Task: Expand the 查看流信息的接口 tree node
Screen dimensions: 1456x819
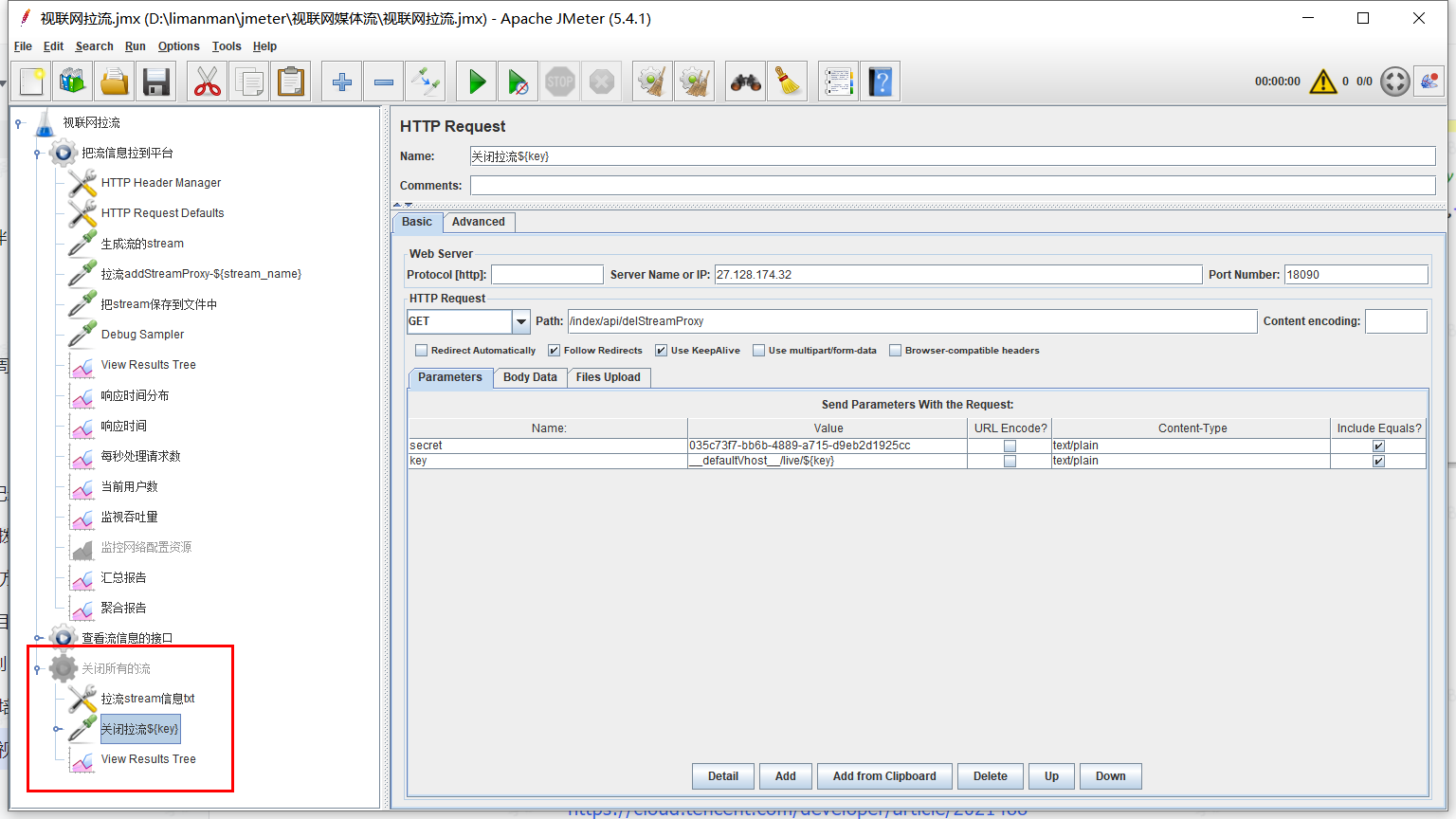Action: point(38,638)
